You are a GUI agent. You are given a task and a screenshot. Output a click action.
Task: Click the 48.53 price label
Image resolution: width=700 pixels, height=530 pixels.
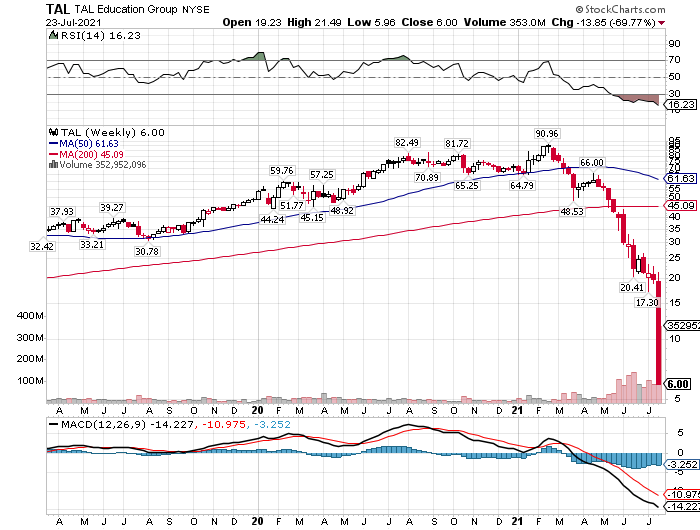click(572, 211)
